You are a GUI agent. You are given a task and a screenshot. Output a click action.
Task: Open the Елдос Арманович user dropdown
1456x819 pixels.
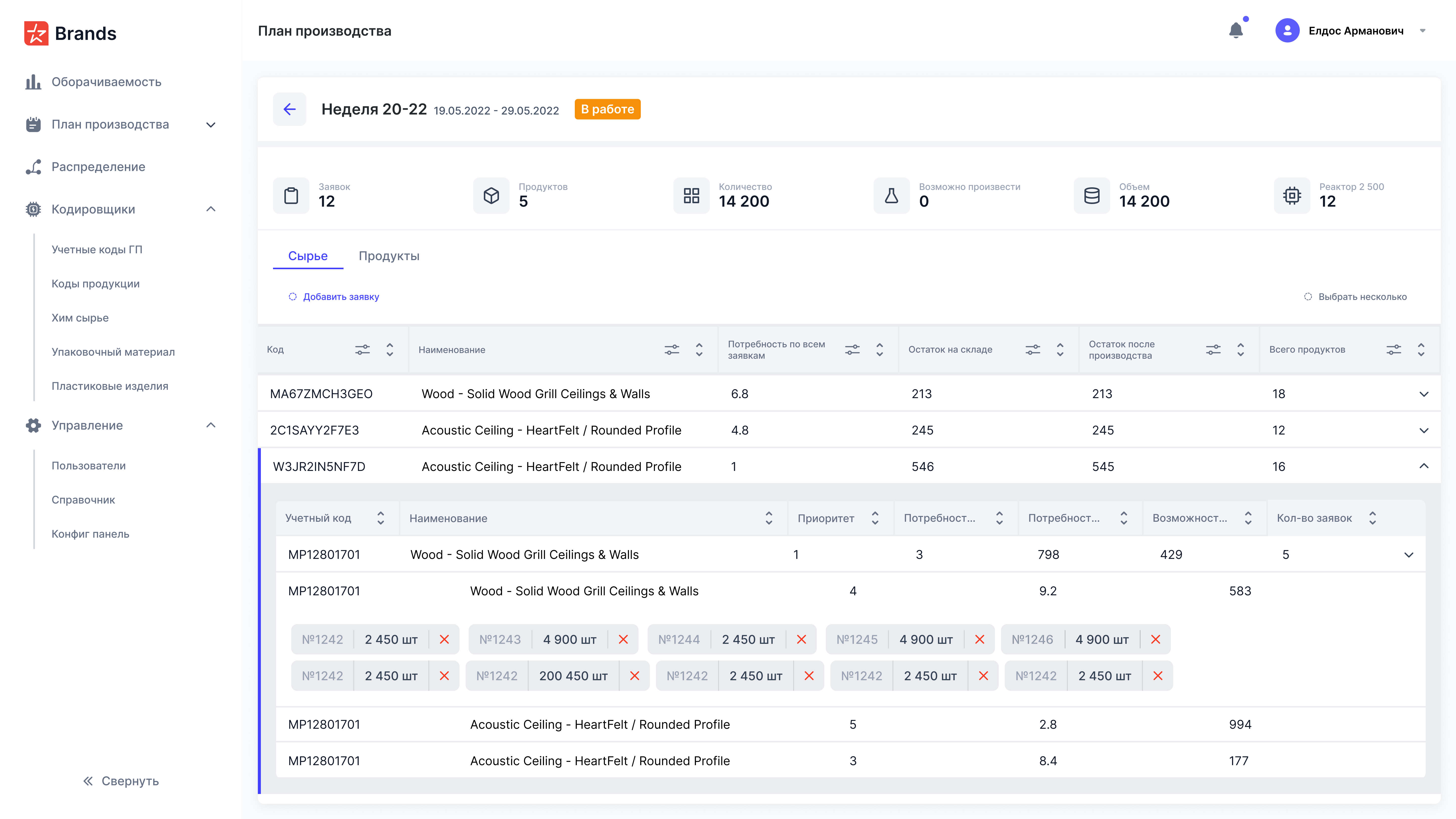tap(1422, 31)
